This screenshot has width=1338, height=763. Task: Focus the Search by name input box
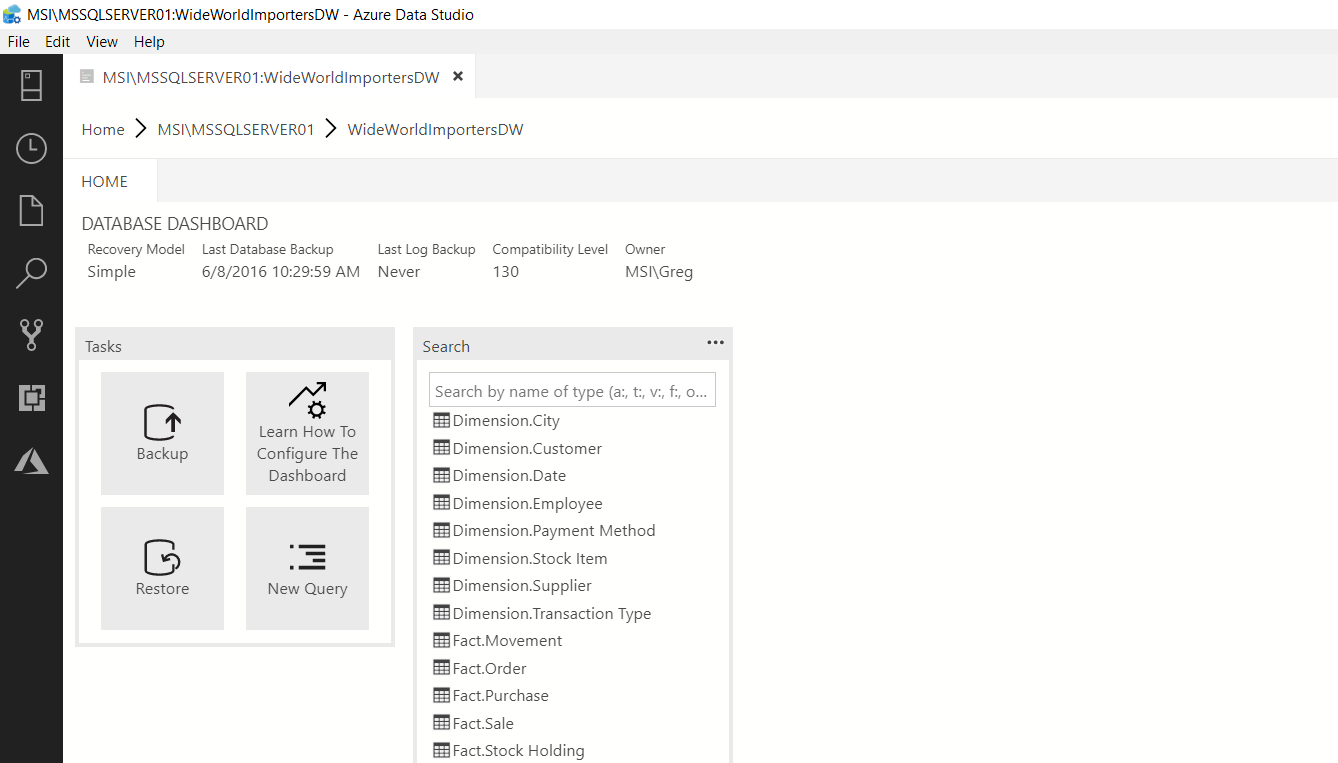(x=572, y=391)
